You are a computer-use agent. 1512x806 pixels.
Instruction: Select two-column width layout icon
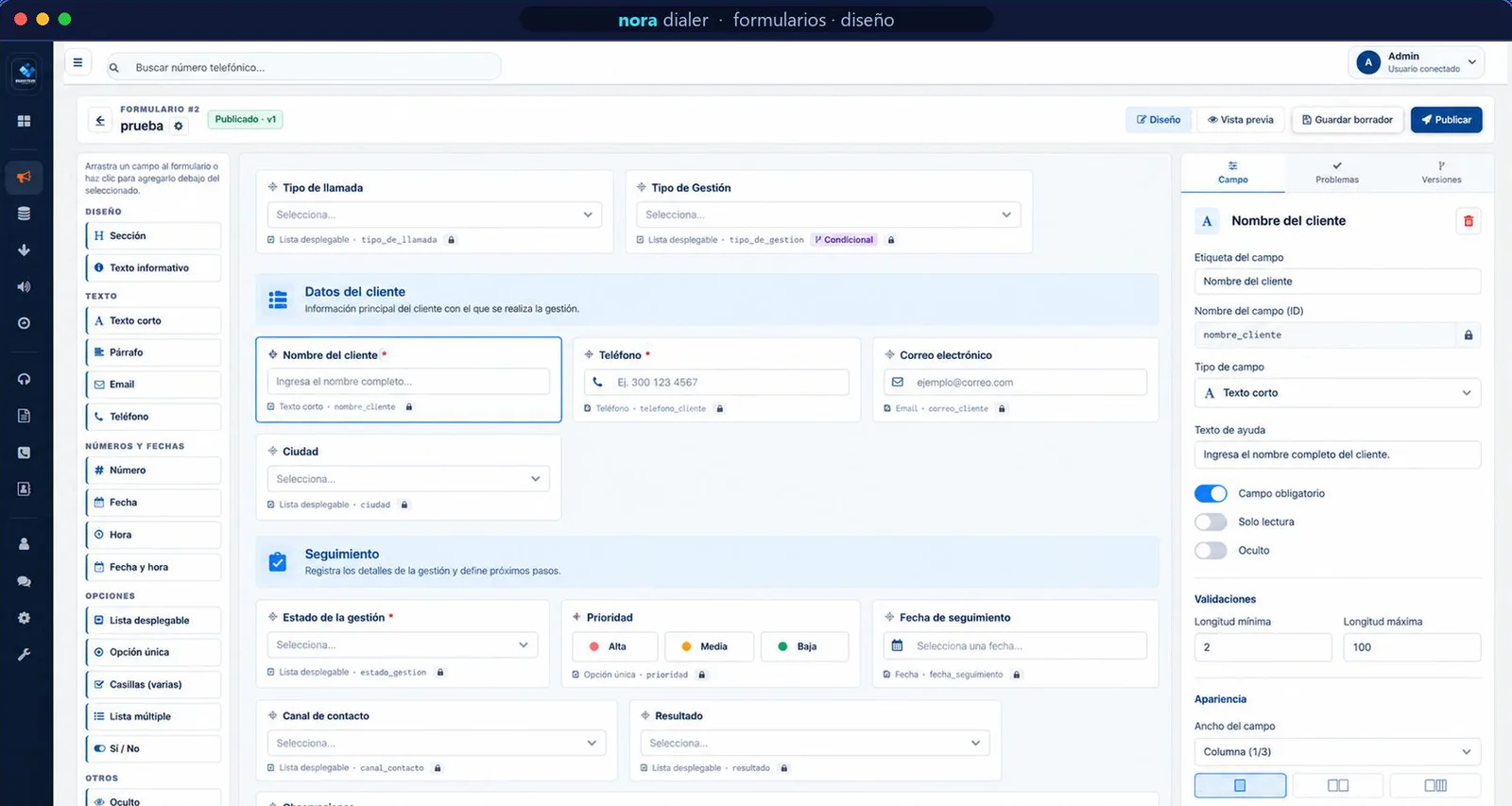(1337, 785)
